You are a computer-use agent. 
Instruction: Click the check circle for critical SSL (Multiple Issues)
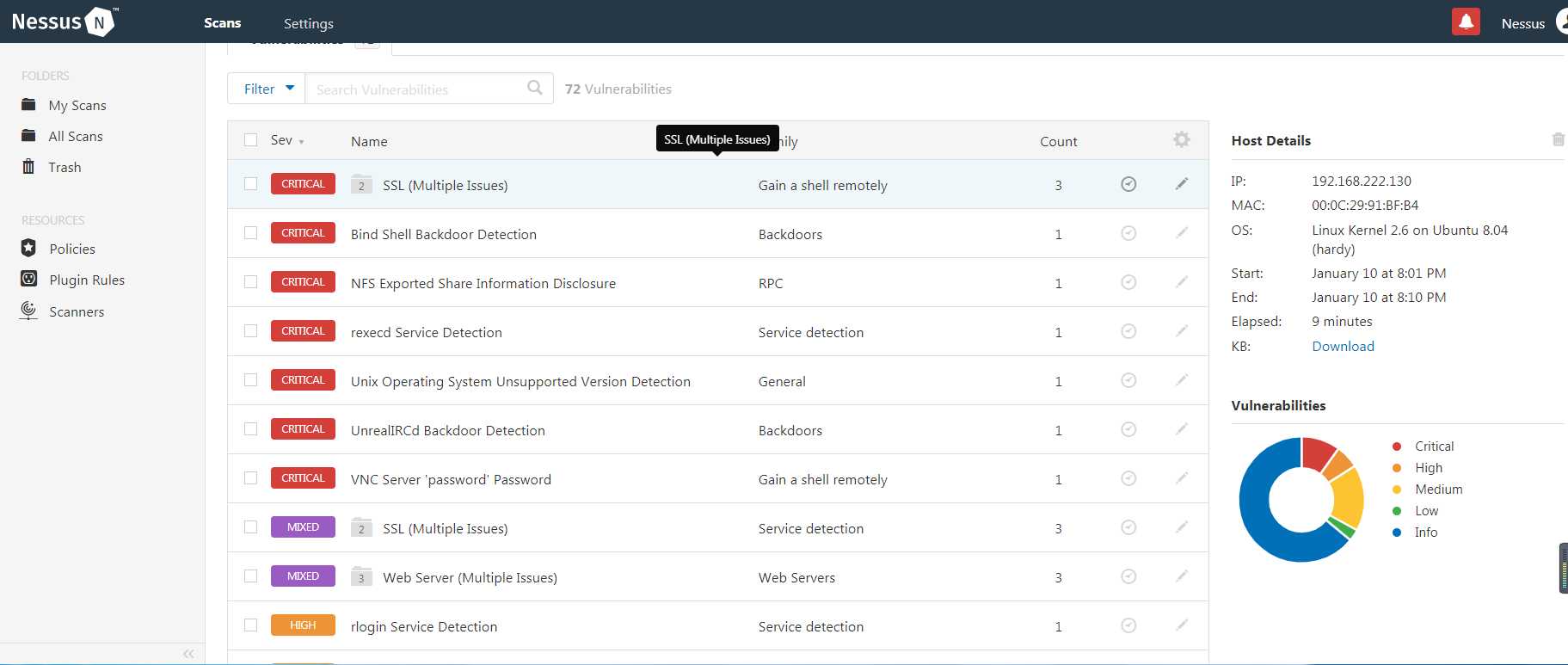1128,184
